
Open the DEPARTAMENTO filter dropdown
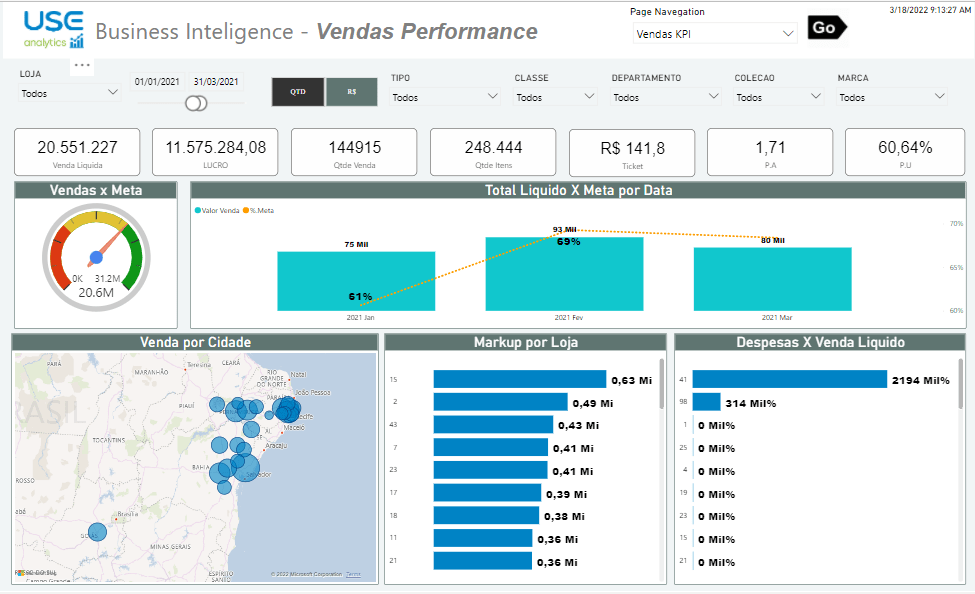[666, 97]
